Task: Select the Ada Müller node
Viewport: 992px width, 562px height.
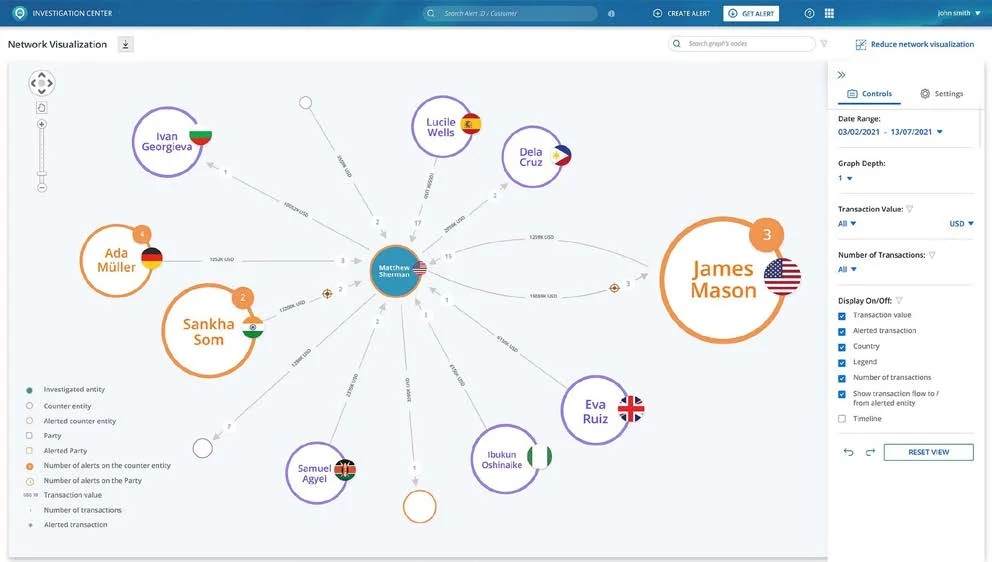Action: point(116,260)
